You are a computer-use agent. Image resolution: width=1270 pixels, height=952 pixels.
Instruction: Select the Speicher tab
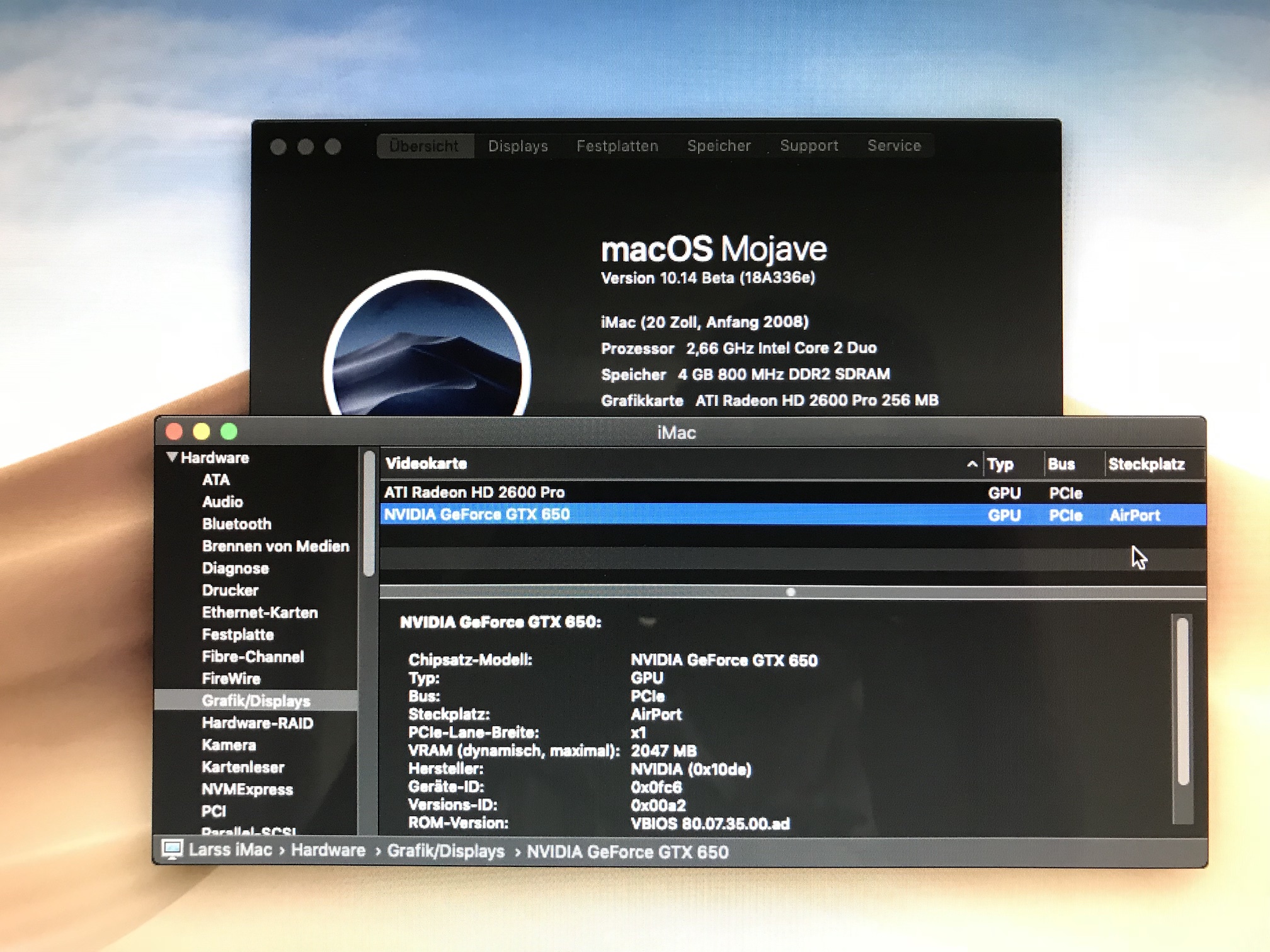(x=719, y=146)
